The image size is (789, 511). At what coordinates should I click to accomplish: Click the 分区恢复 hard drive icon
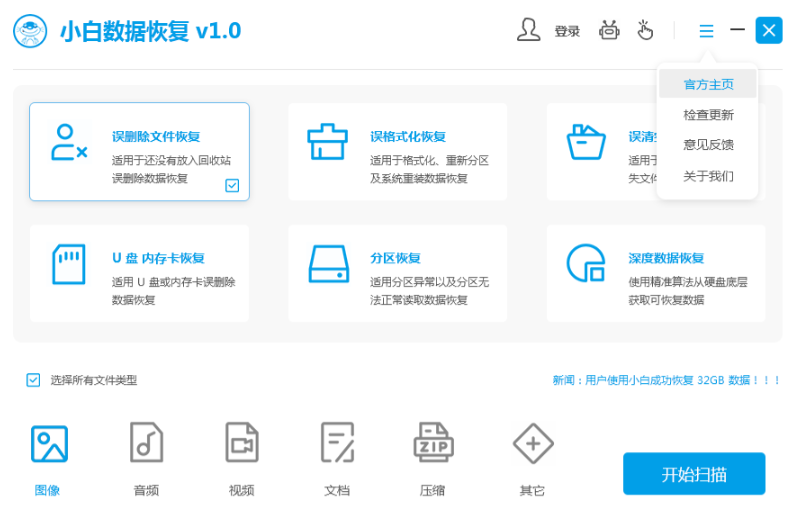point(329,264)
